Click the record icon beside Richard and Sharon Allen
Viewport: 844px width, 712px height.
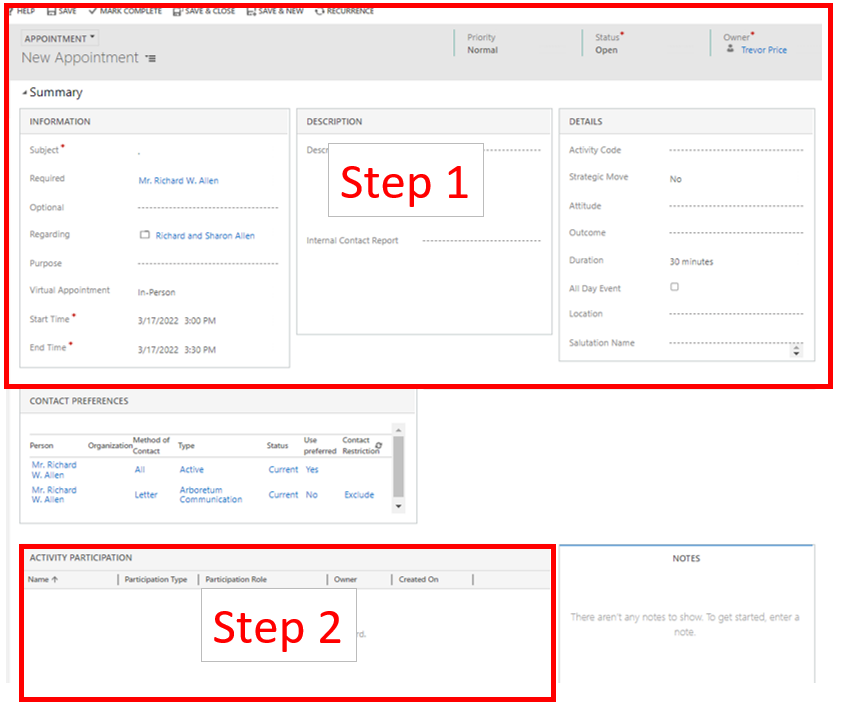pyautogui.click(x=145, y=235)
